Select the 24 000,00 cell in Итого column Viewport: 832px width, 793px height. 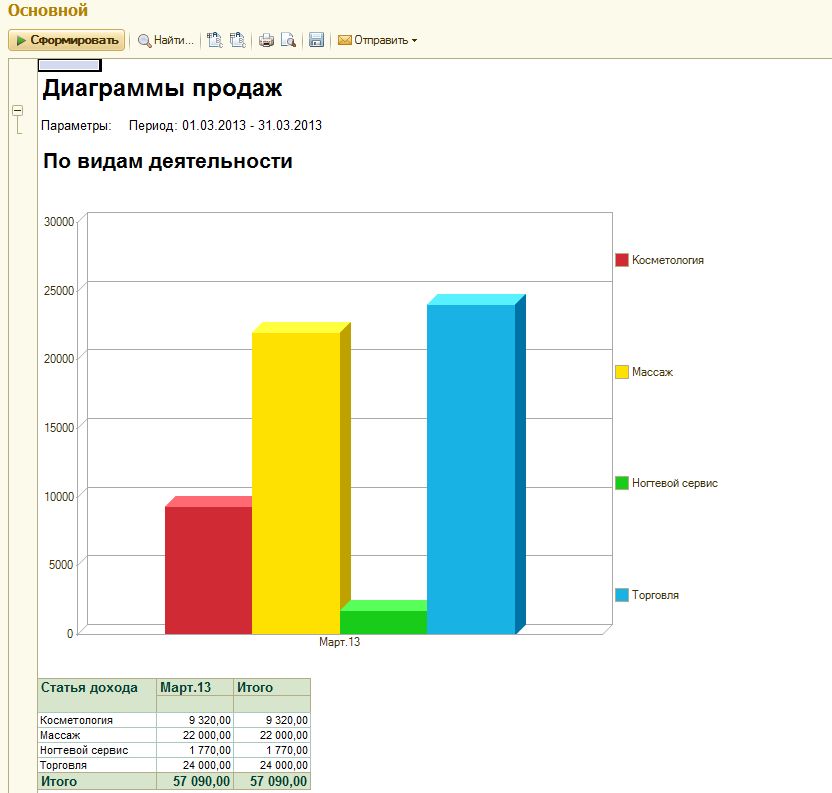point(272,765)
